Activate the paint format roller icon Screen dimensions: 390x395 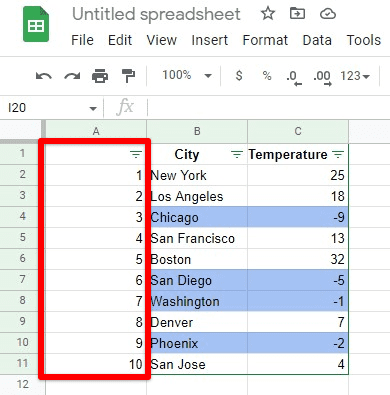tap(128, 76)
